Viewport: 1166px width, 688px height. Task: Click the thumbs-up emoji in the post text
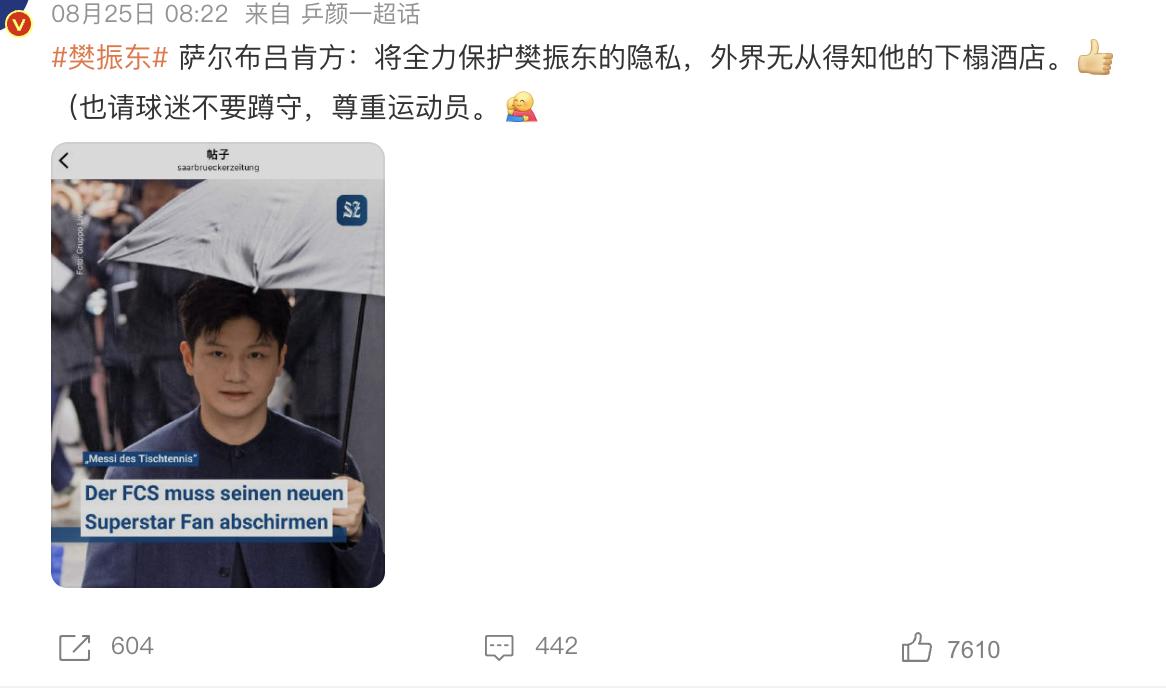tap(1095, 57)
